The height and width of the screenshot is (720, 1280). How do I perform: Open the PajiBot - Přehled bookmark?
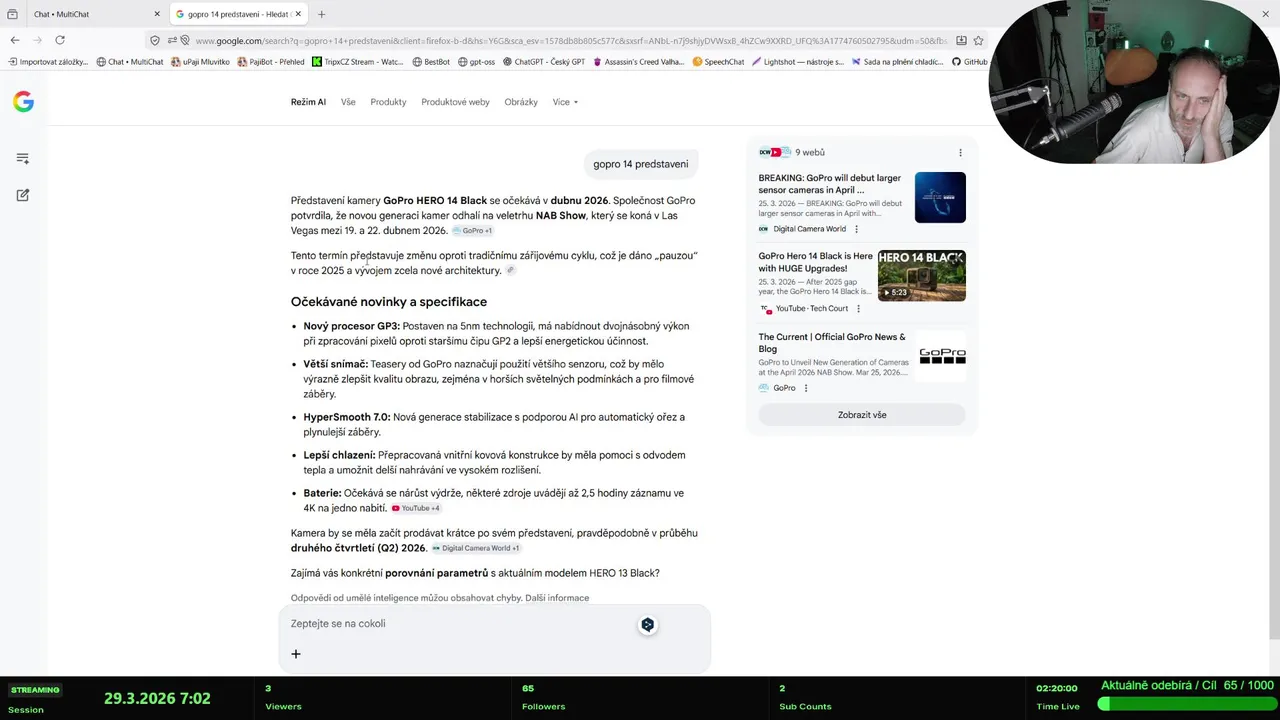click(270, 62)
